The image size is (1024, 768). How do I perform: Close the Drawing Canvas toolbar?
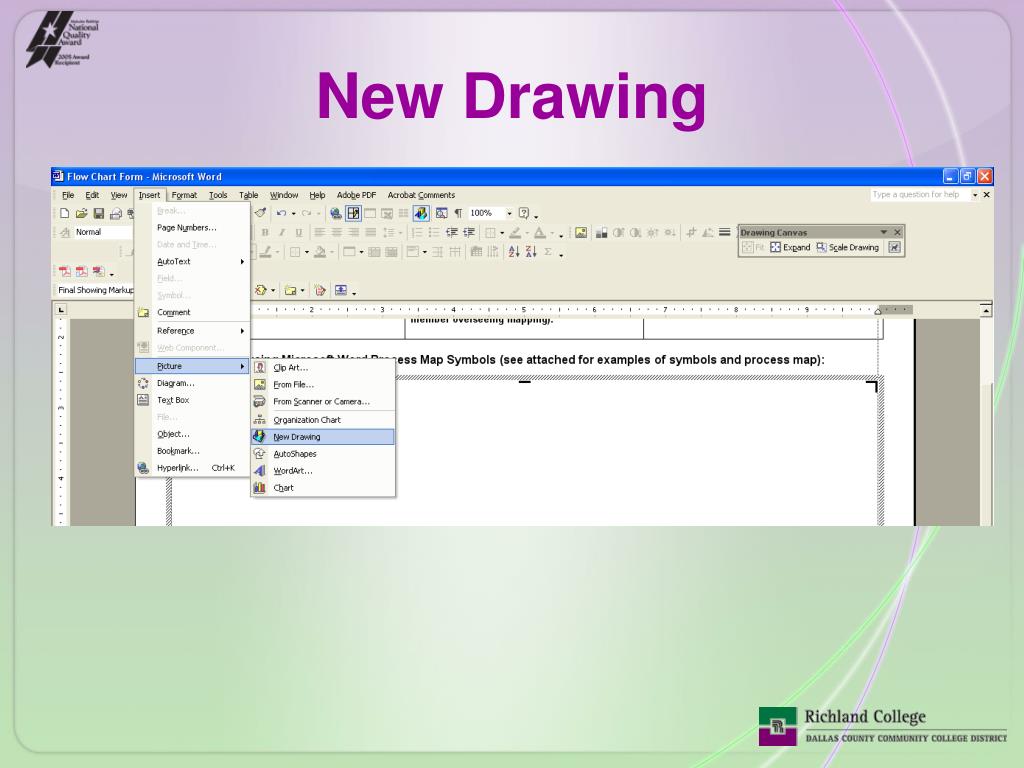pos(897,232)
